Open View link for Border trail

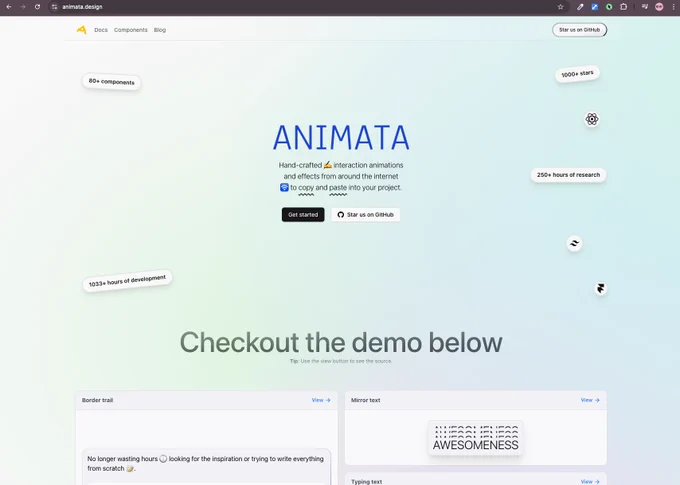tap(321, 400)
